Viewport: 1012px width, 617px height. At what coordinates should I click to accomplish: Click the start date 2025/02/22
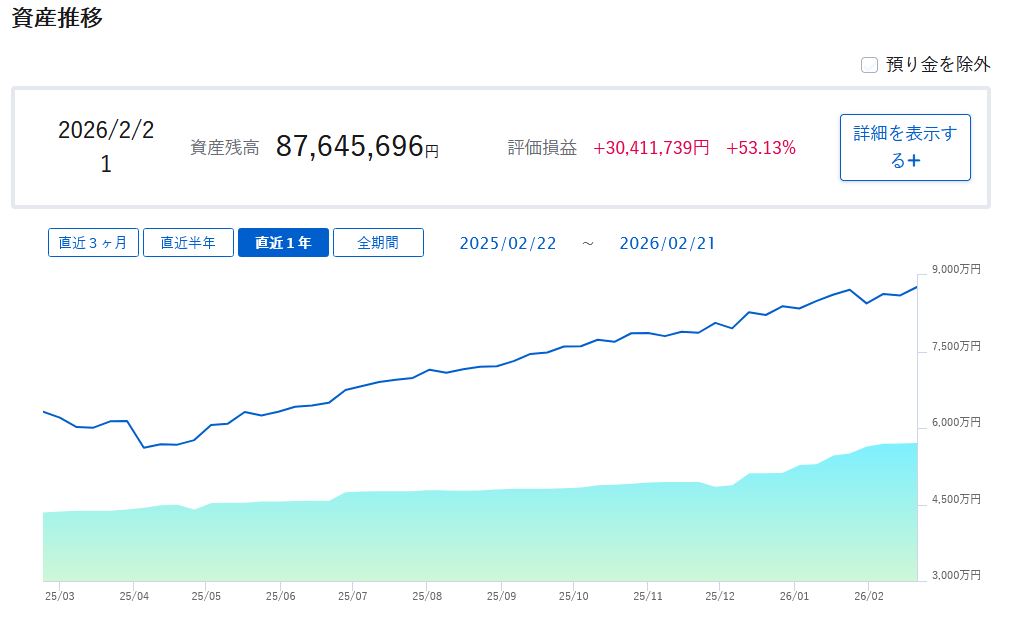pyautogui.click(x=508, y=243)
